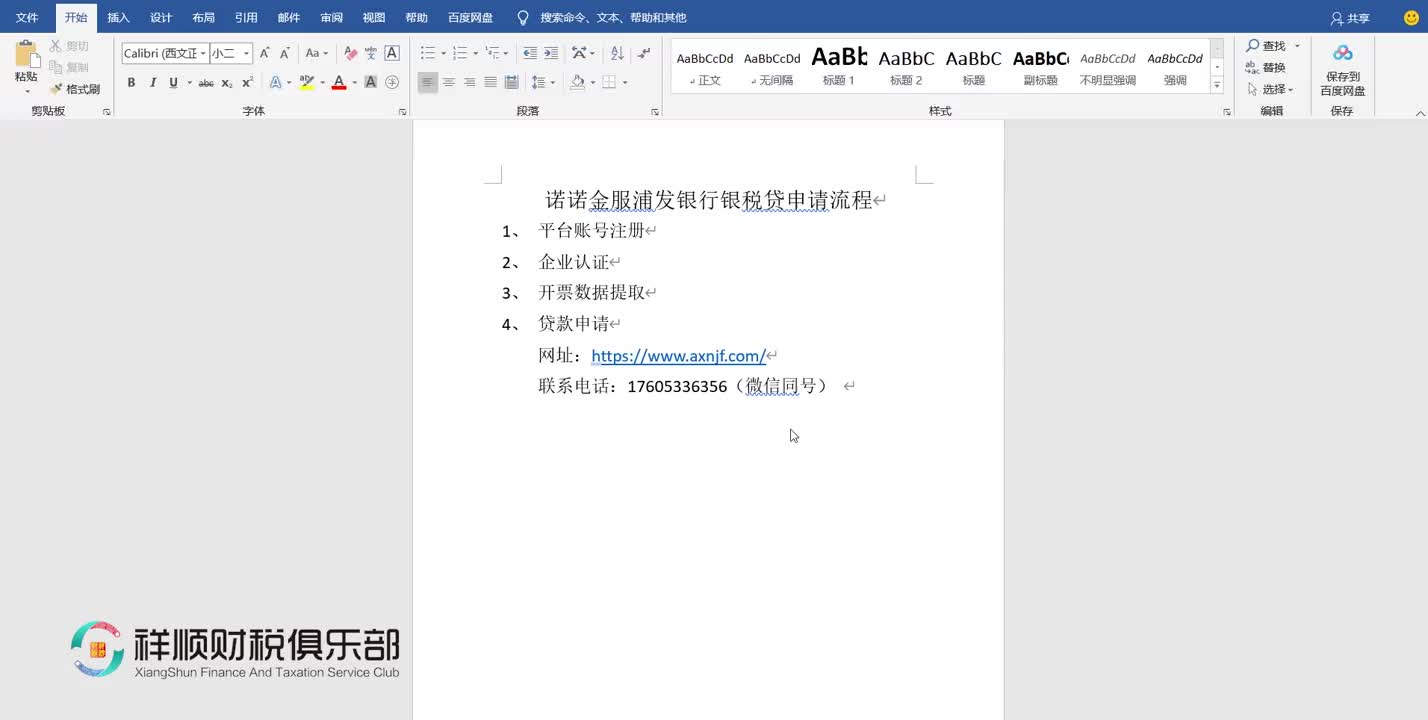Toggle character shading (gray A)

point(371,83)
